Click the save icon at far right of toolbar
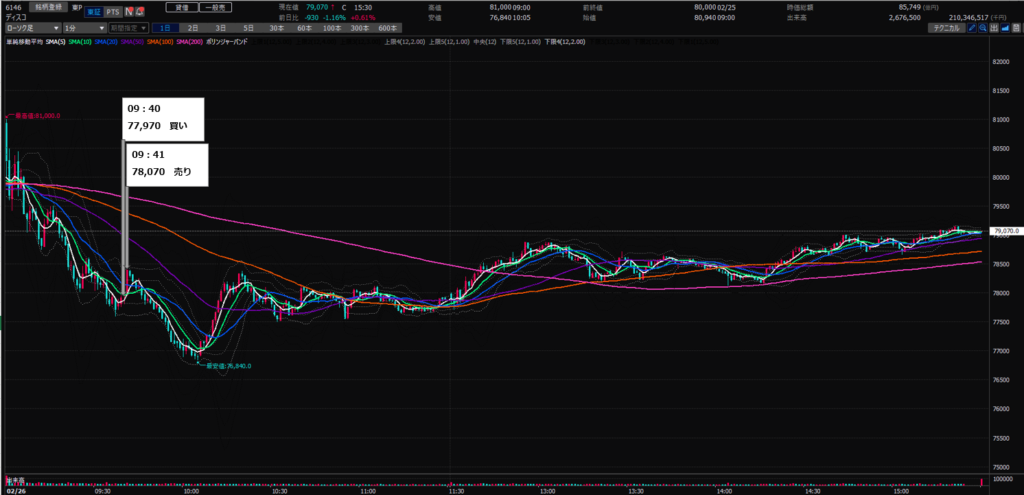 coord(1017,29)
